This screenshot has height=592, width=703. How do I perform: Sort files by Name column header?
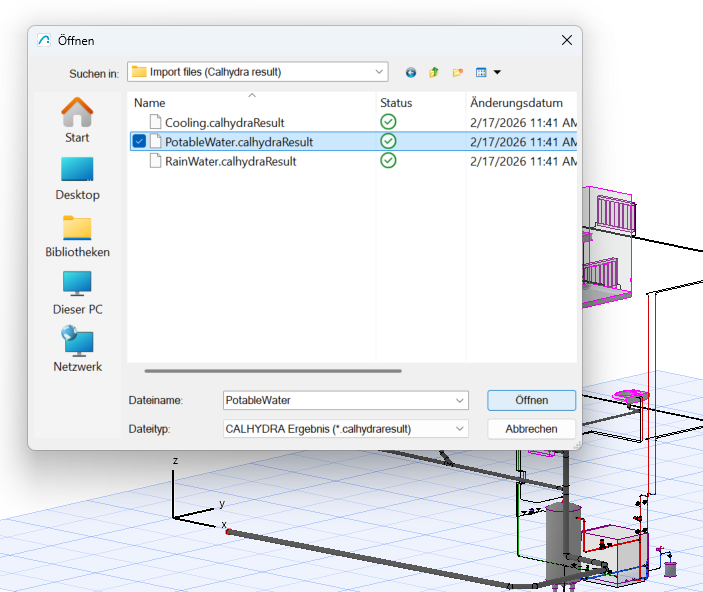[x=150, y=103]
